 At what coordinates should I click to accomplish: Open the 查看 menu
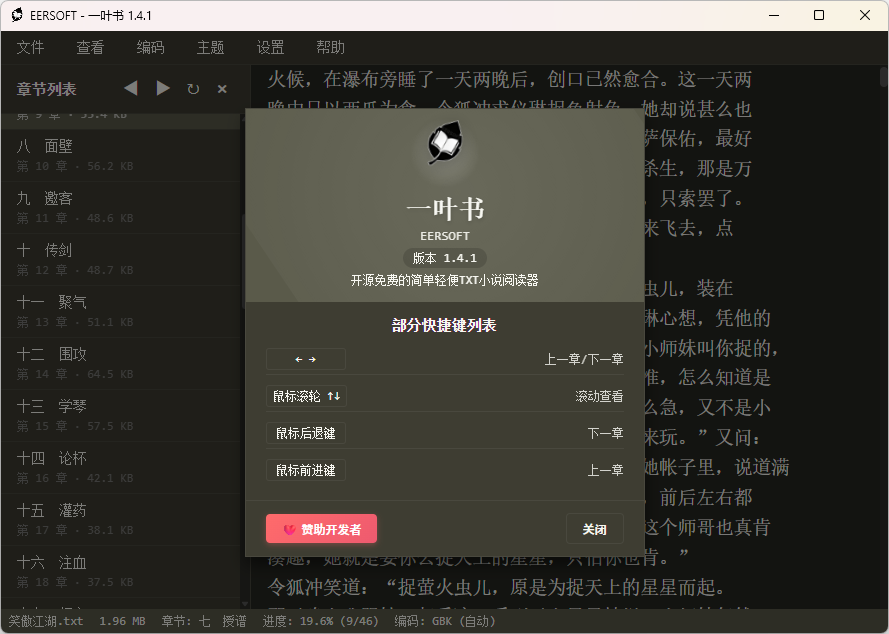[90, 47]
